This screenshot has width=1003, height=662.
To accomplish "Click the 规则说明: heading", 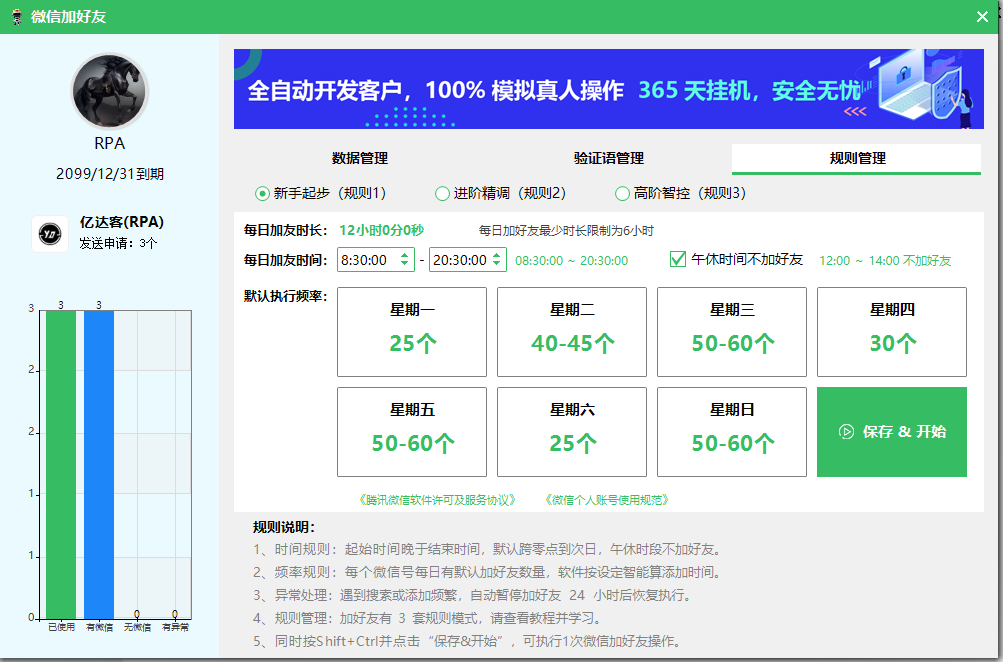I will click(x=284, y=527).
